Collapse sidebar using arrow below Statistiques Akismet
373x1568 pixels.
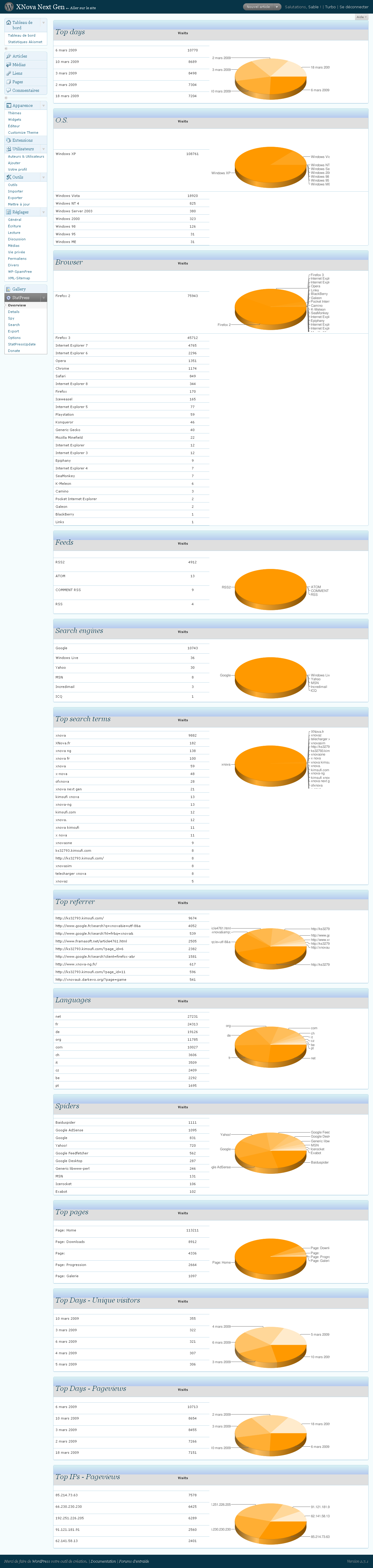[x=6, y=48]
